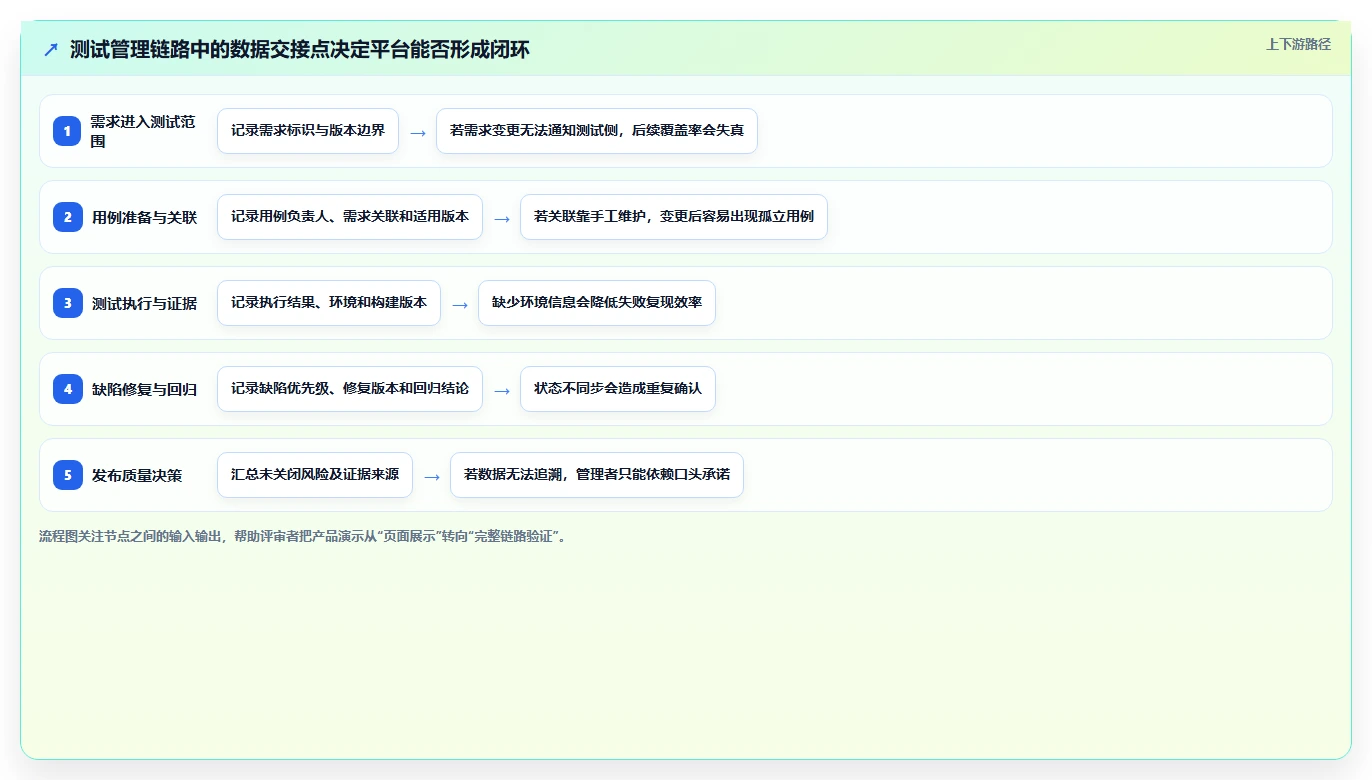This screenshot has width=1372, height=780.
Task: Click the 记录缺陷优先级、修复版本和回归结论 box
Action: pos(350,389)
